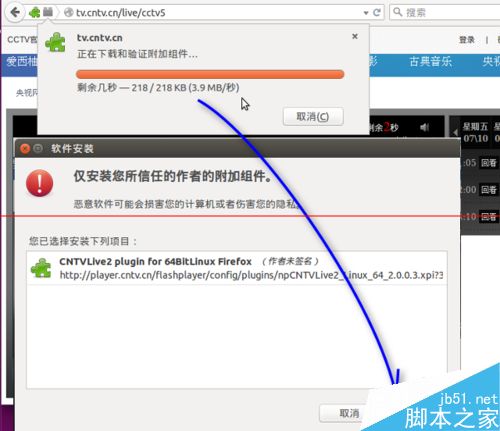Click the search magnifier icon
The height and width of the screenshot is (431, 500).
tap(397, 12)
